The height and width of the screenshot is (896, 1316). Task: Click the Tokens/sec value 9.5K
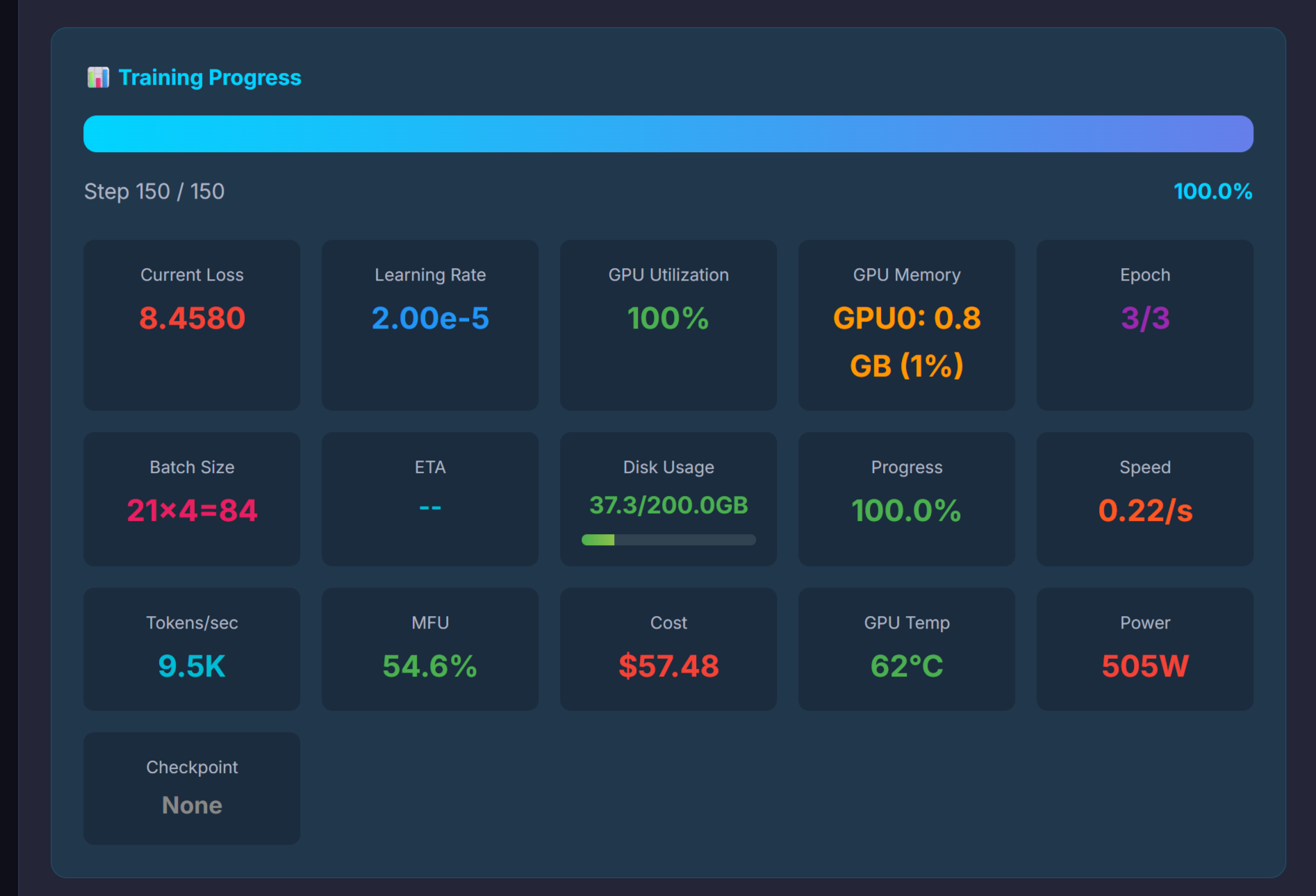(x=192, y=666)
